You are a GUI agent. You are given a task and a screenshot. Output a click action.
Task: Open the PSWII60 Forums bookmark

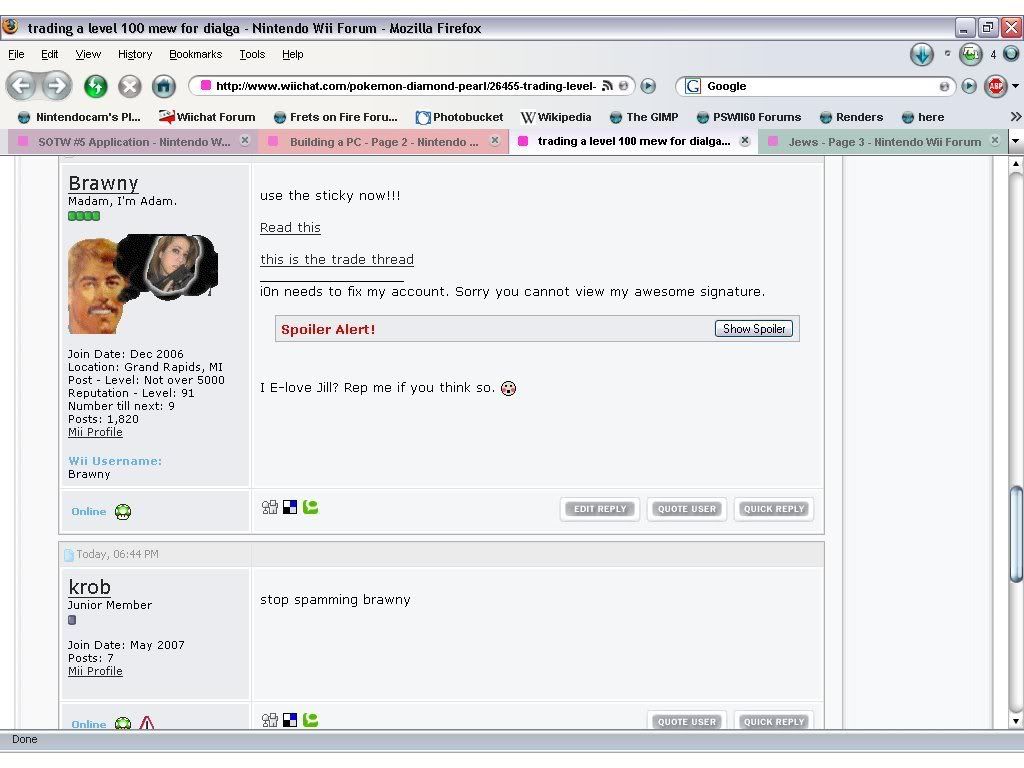click(x=748, y=117)
